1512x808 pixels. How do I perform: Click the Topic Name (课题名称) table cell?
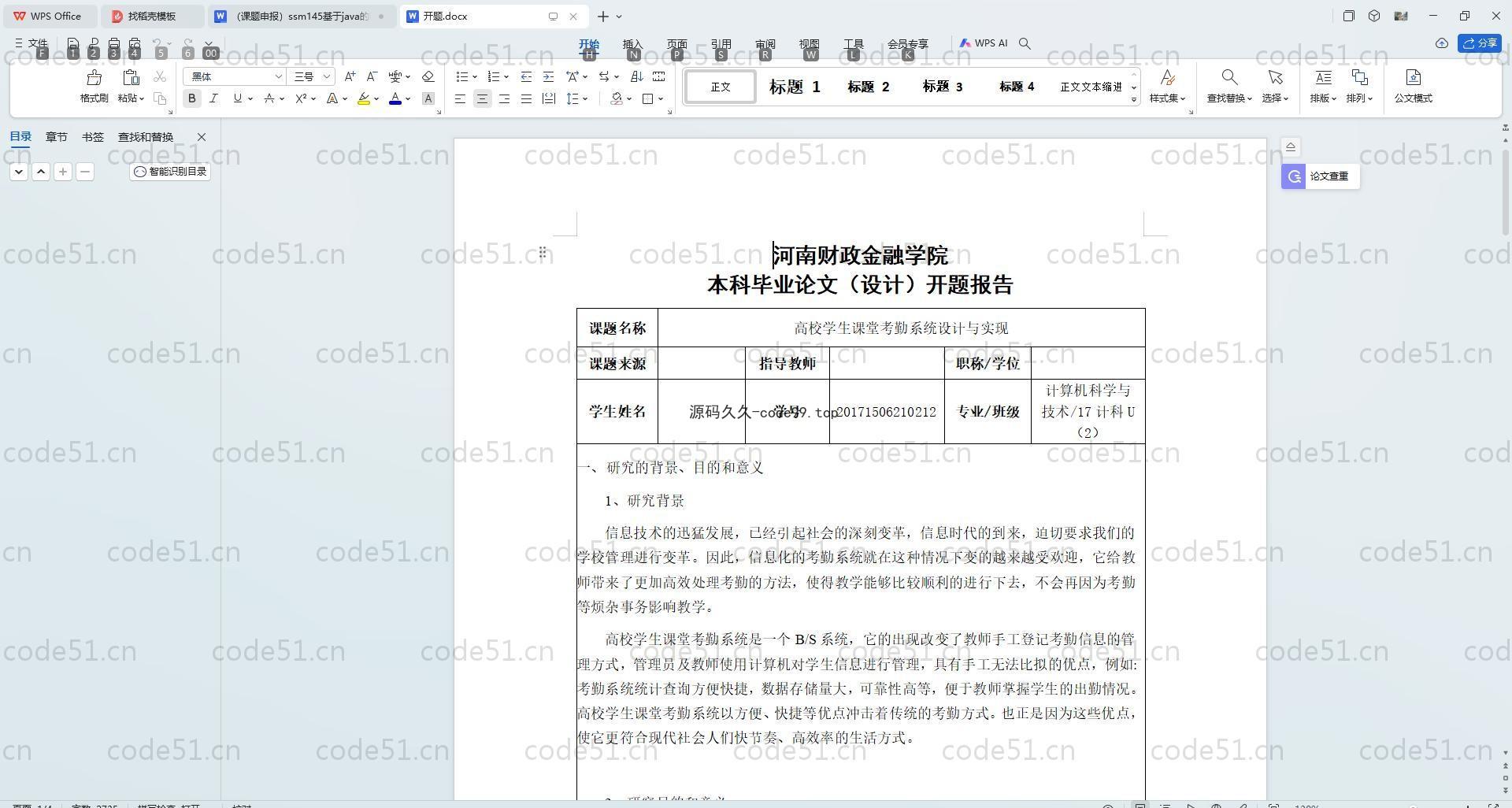point(617,328)
